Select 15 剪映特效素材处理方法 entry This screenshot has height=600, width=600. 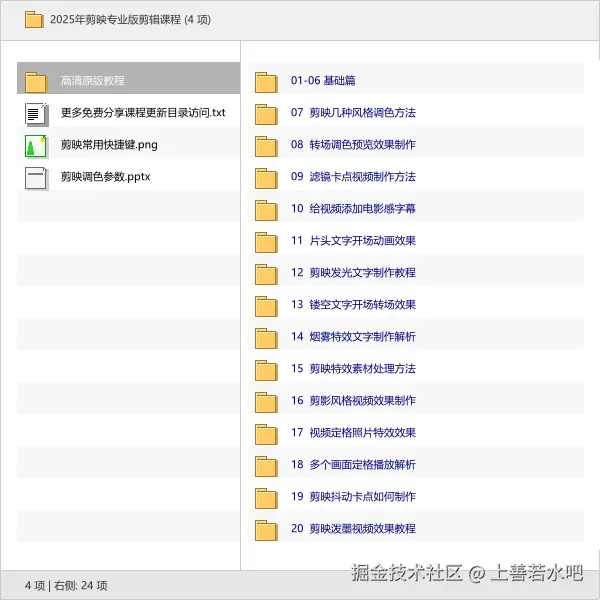coord(353,368)
